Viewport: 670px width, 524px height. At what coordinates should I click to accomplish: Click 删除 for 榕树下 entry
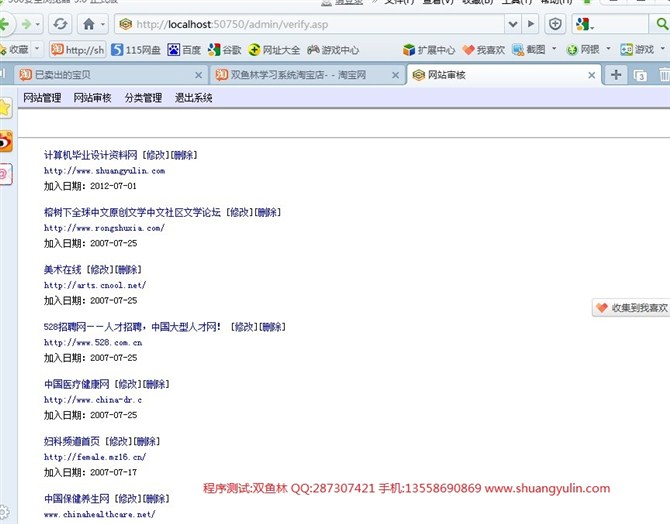267,212
